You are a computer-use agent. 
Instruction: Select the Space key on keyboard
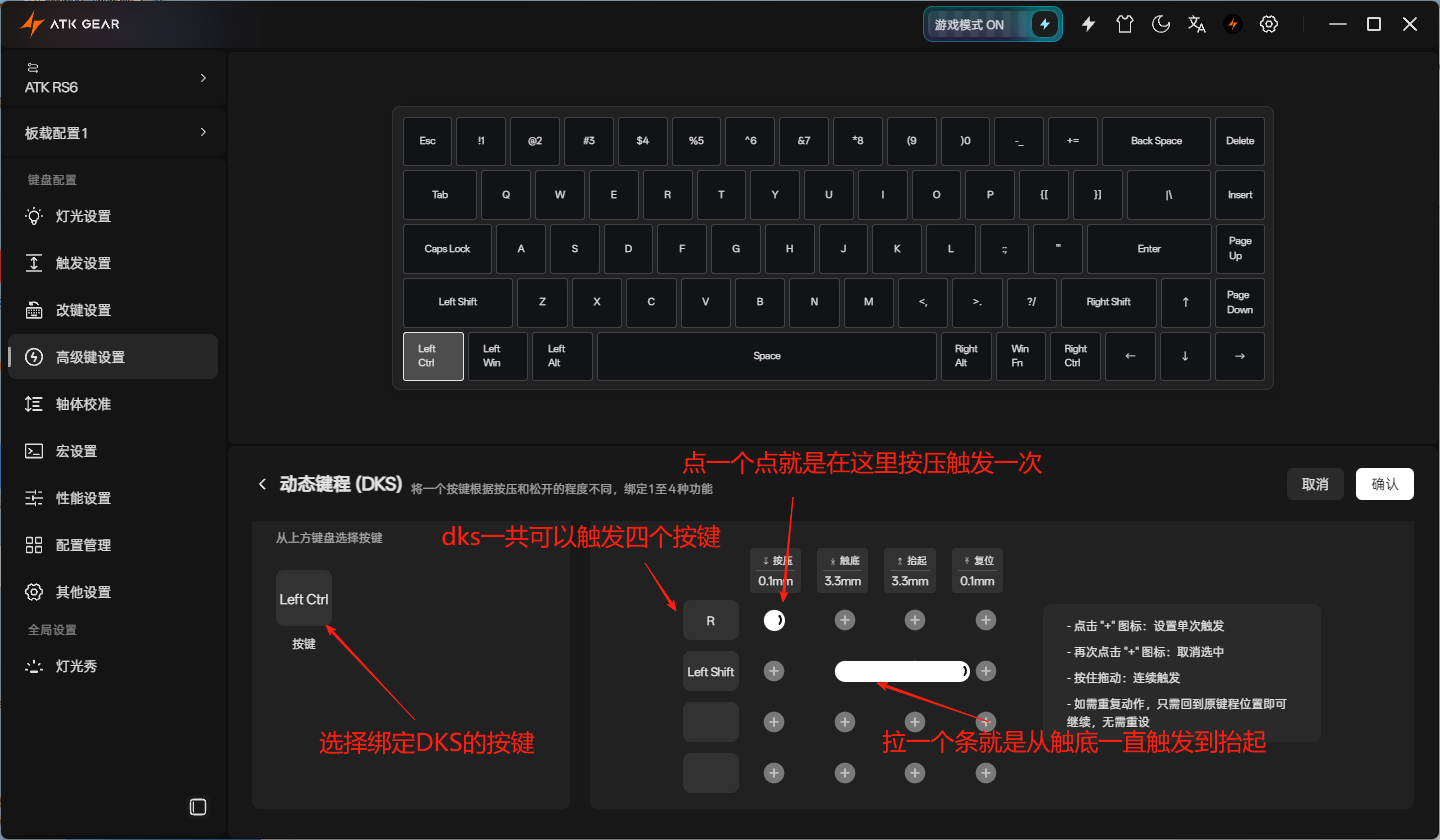767,356
